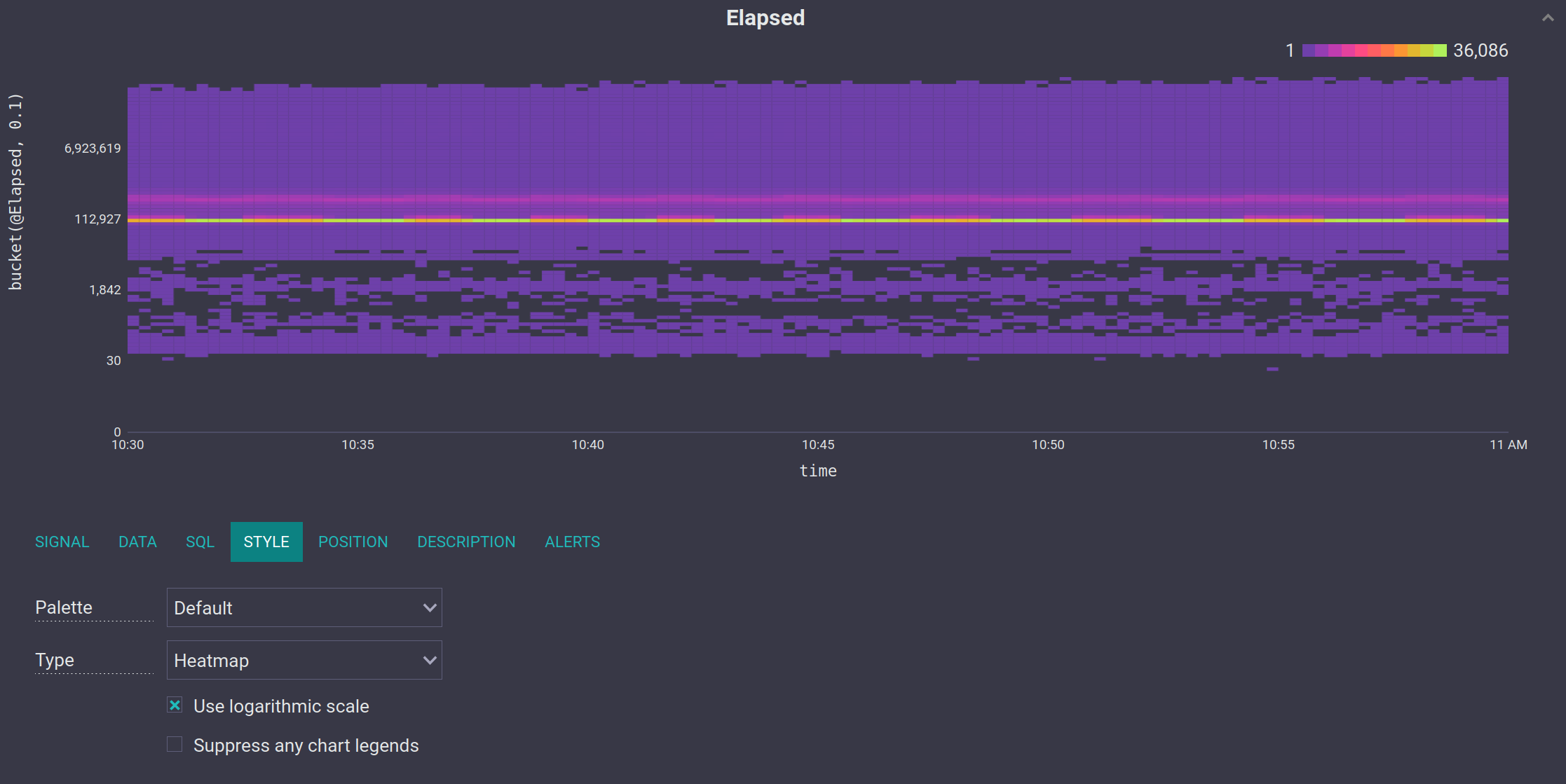
Task: Click the Palette dropdown arrow
Action: point(430,607)
